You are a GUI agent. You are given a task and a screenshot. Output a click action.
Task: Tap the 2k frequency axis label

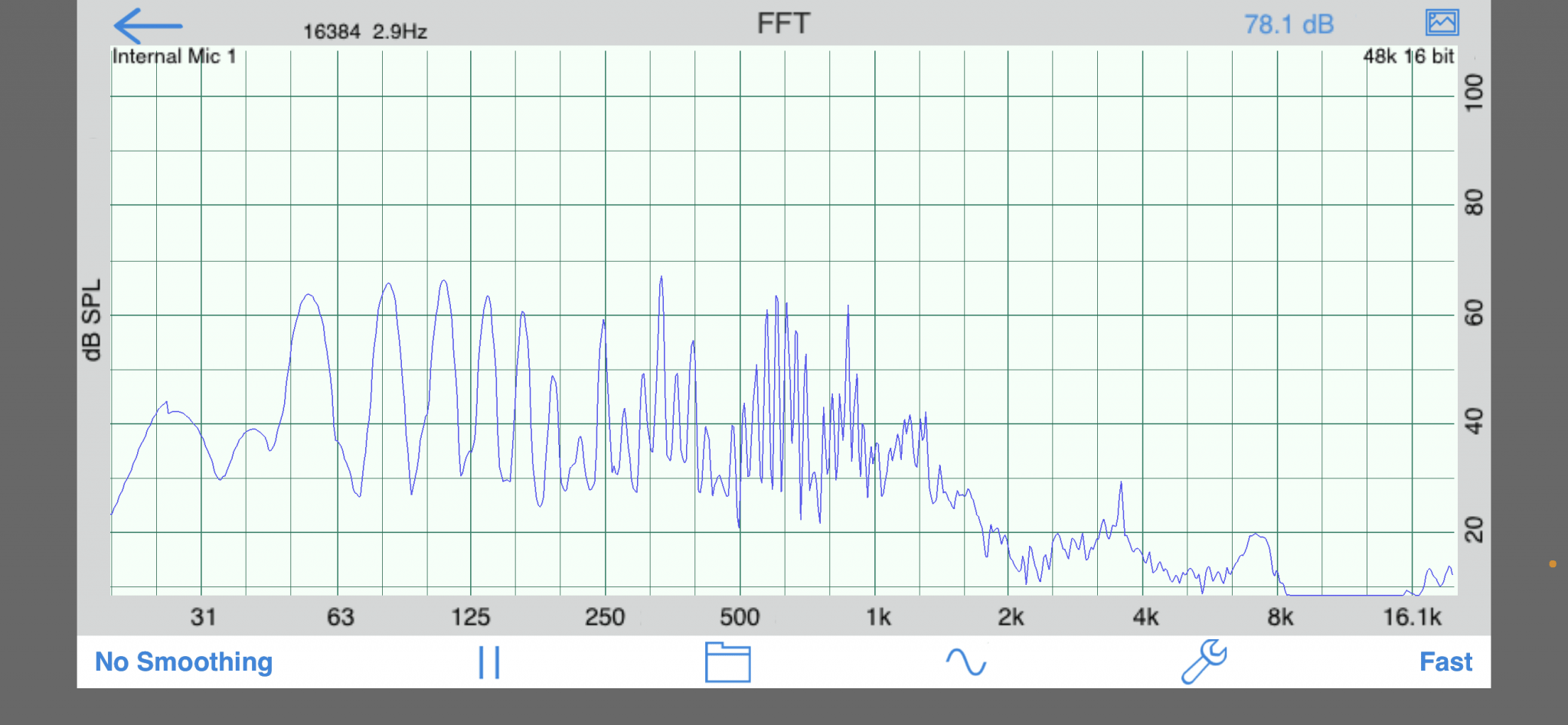(1011, 617)
